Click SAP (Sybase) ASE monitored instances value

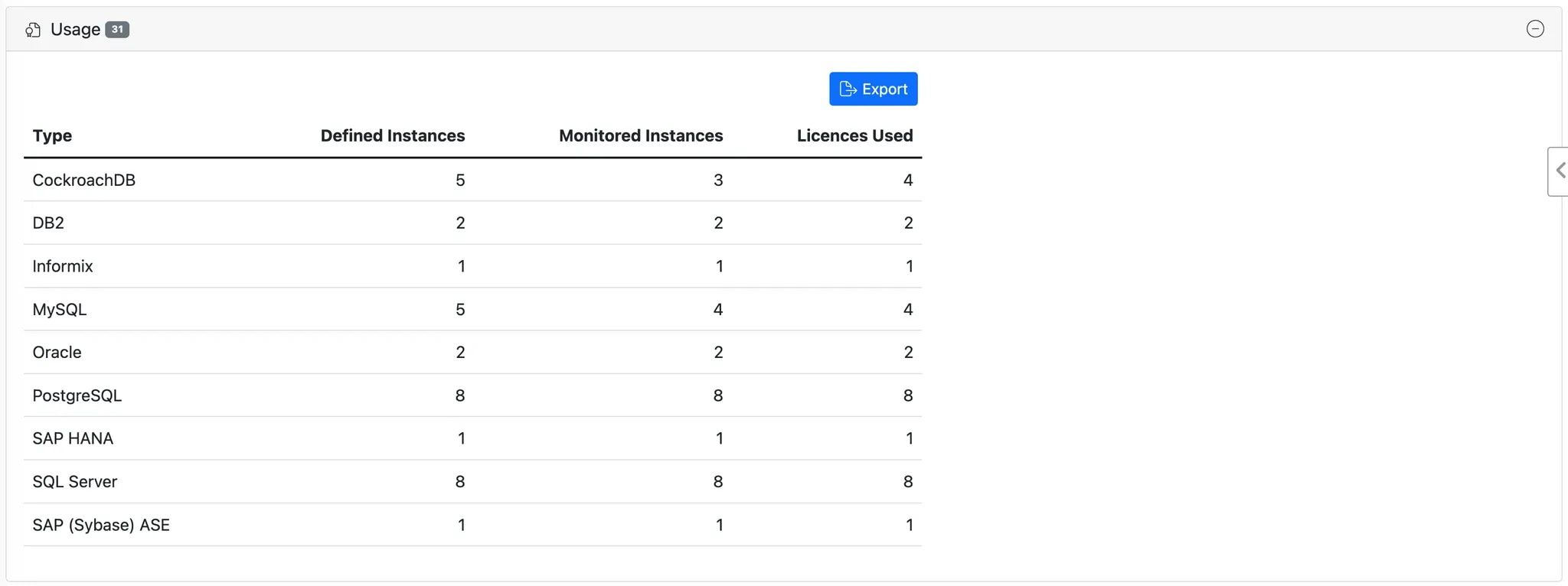pyautogui.click(x=719, y=525)
